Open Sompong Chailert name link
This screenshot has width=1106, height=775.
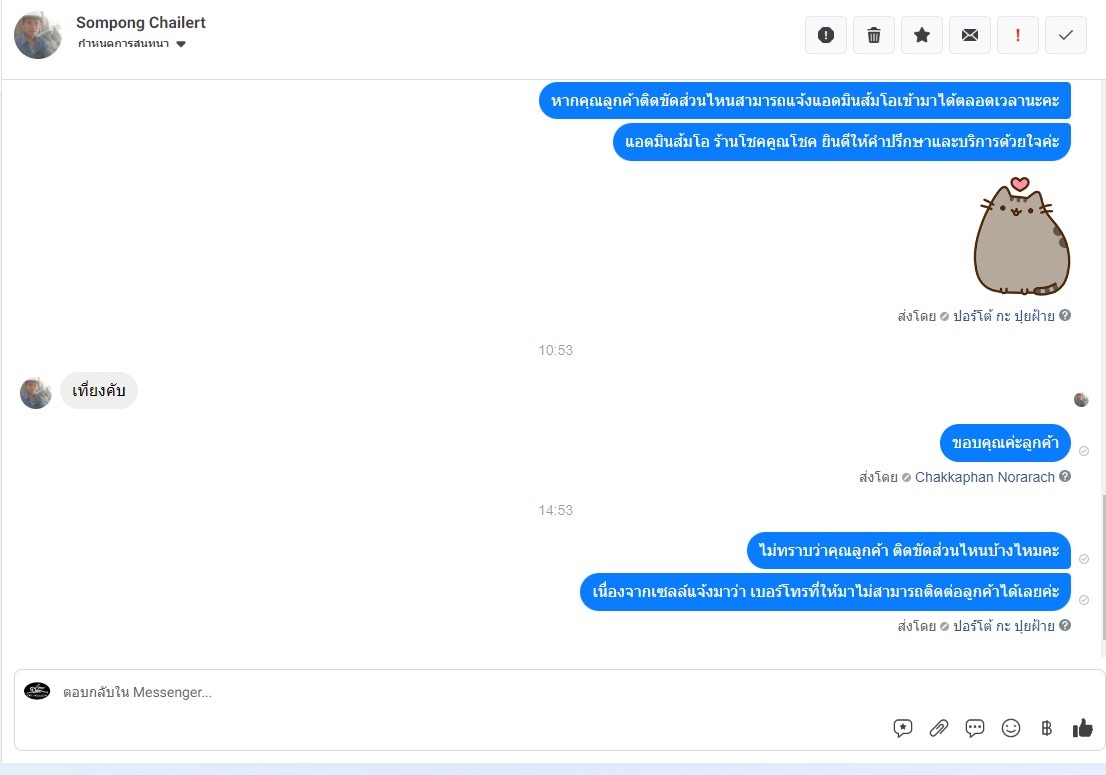pyautogui.click(x=140, y=23)
